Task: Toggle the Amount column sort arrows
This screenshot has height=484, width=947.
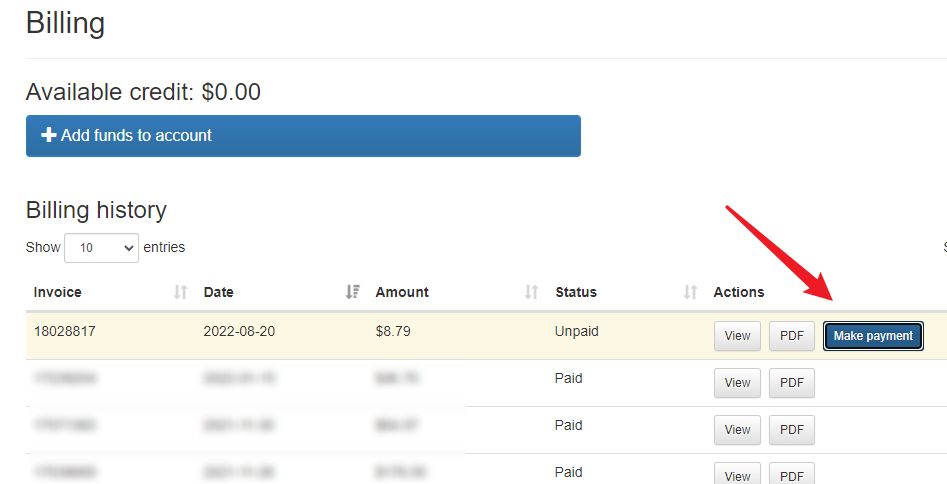Action: click(531, 292)
